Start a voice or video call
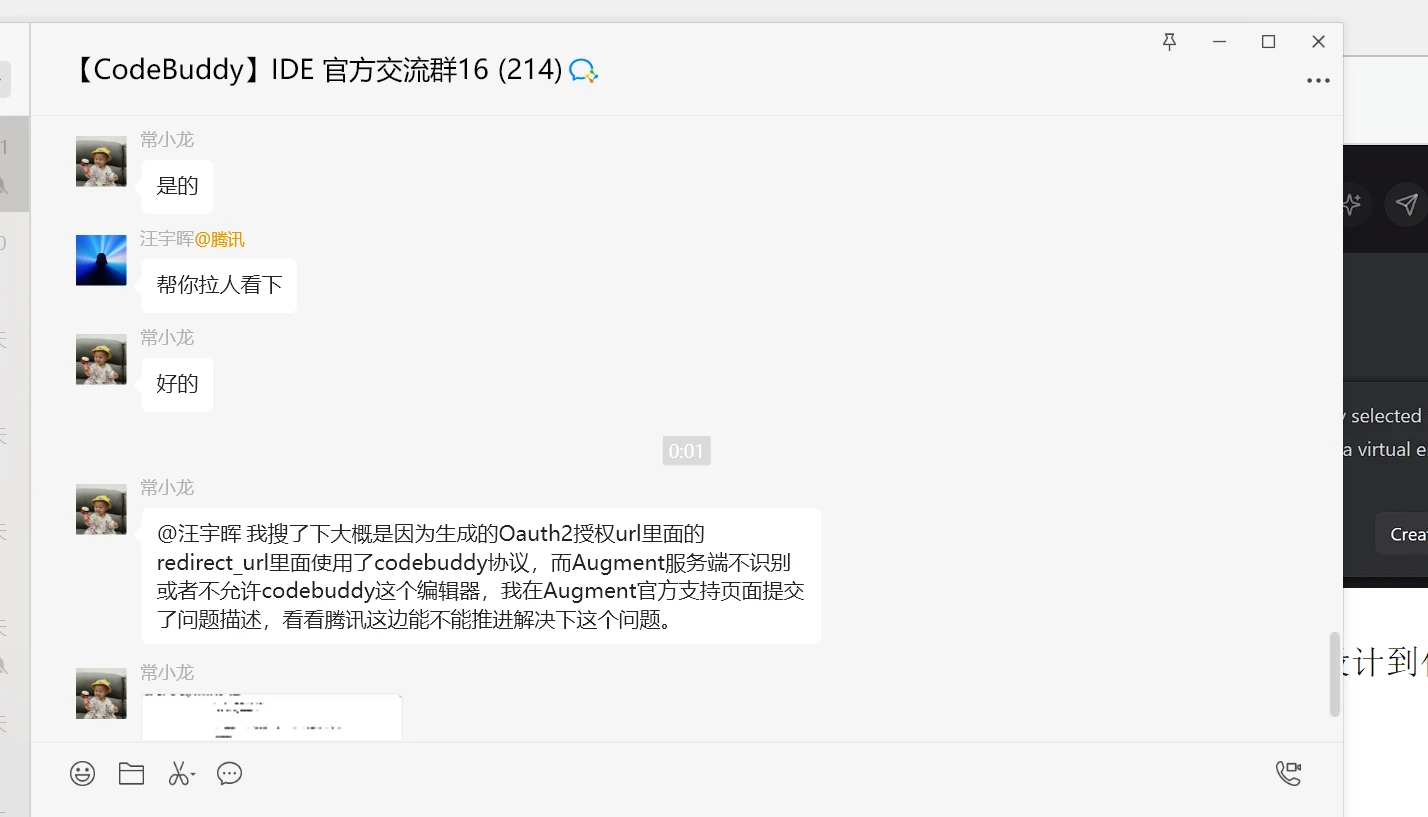This screenshot has height=817, width=1428. click(x=1288, y=773)
